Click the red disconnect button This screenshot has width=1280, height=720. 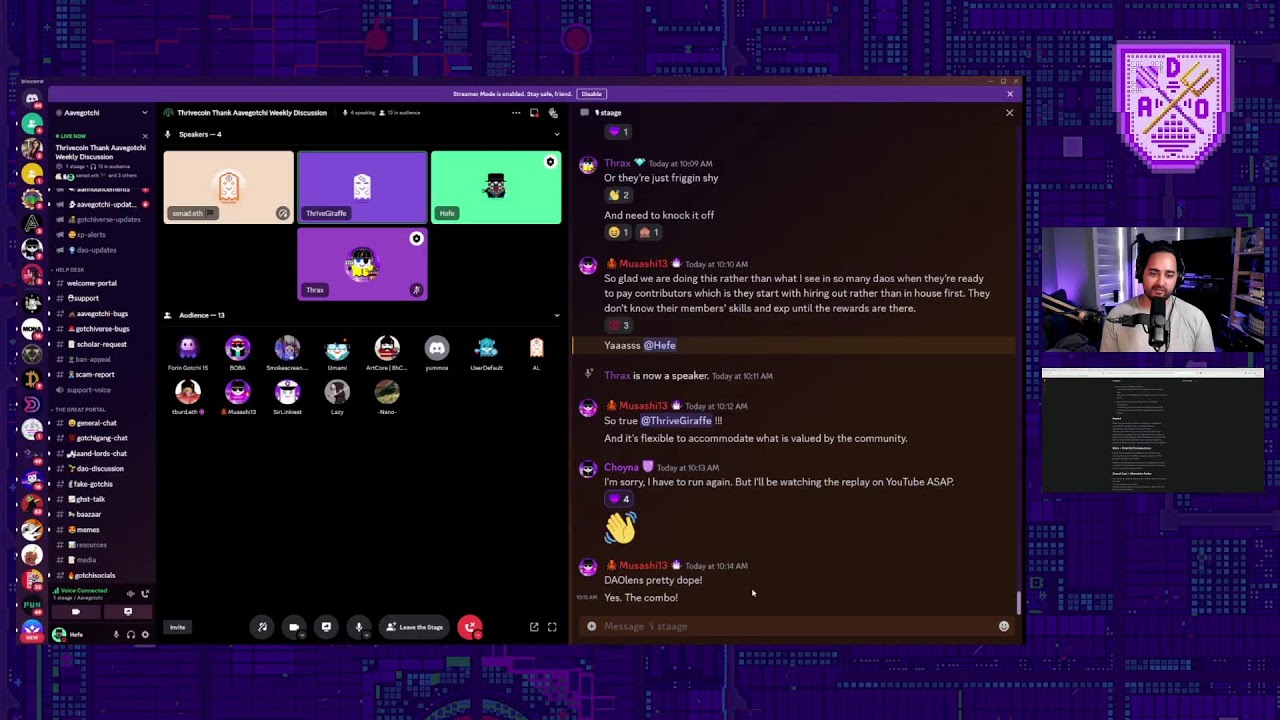click(x=470, y=627)
